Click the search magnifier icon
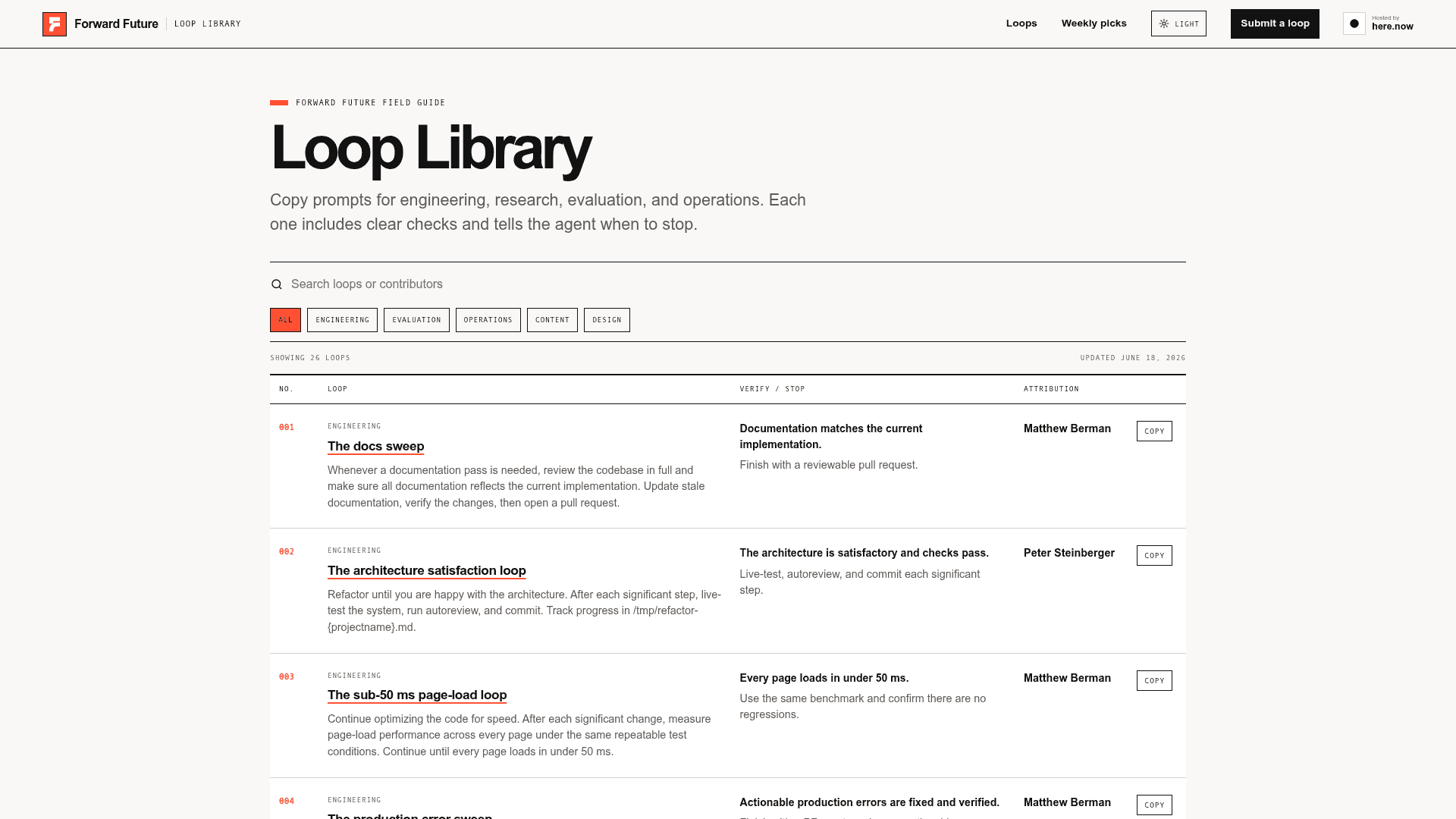 click(x=277, y=284)
